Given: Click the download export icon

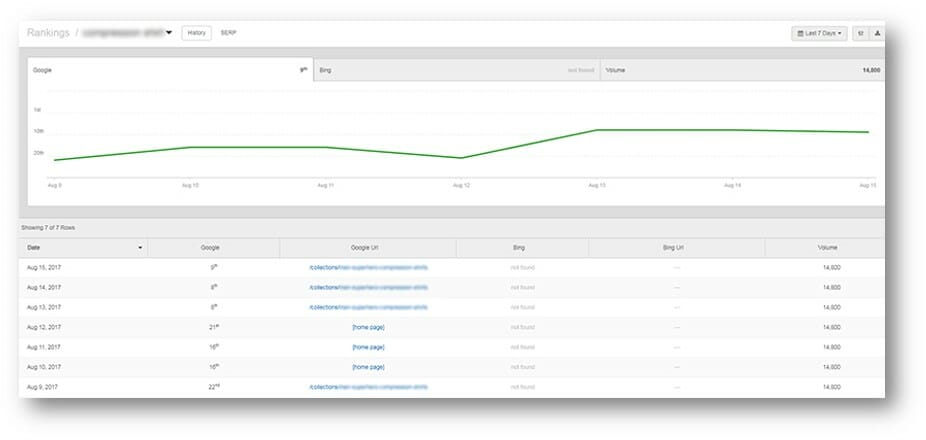Looking at the screenshot, I should point(877,33).
